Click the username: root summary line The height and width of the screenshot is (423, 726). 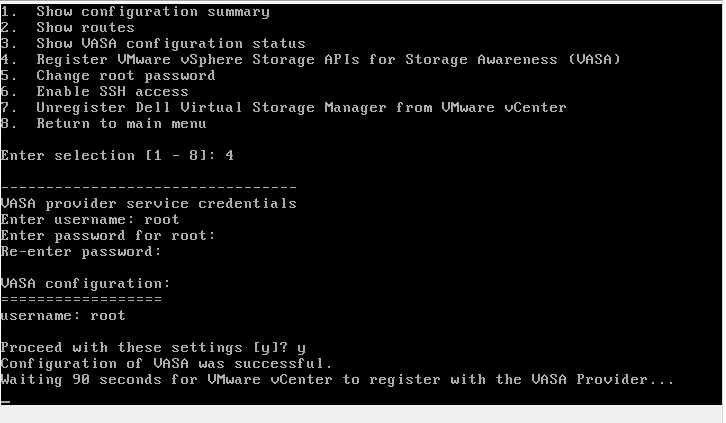point(63,316)
